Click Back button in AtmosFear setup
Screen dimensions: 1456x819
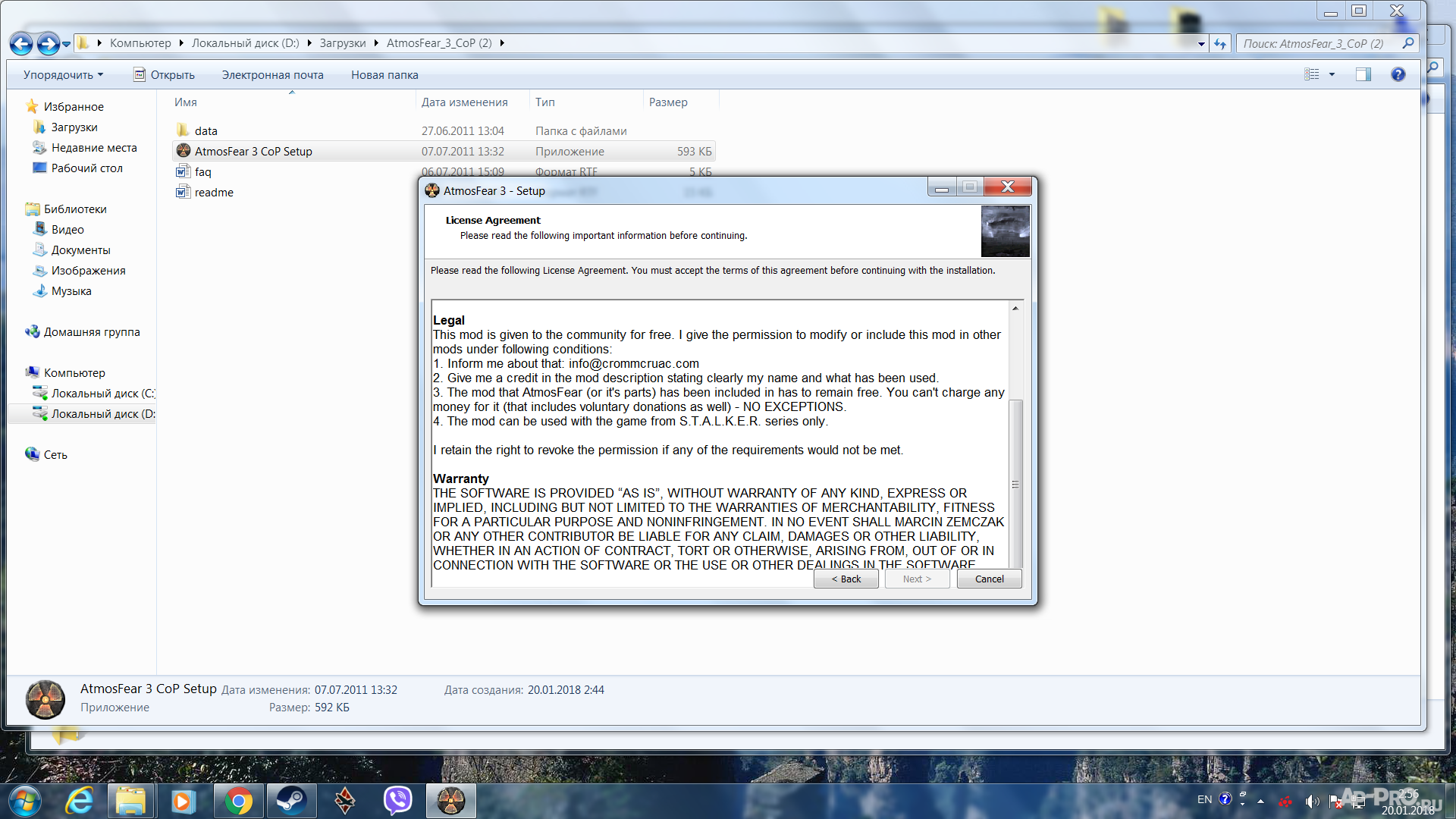pyautogui.click(x=846, y=579)
